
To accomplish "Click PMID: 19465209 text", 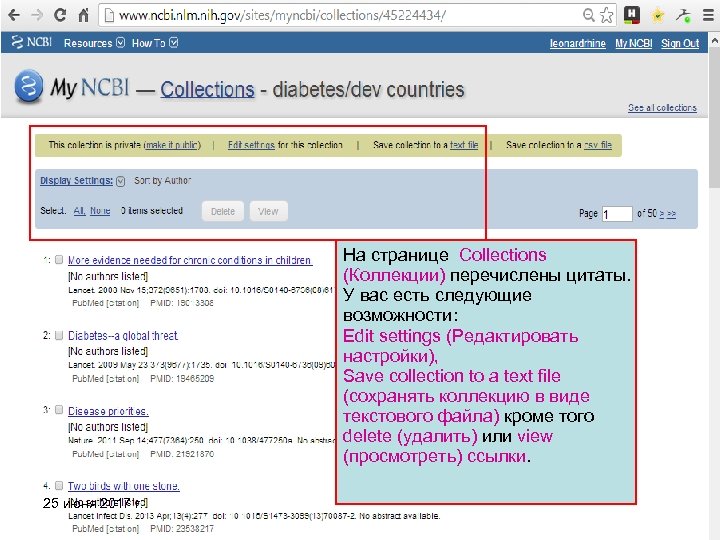I will click(x=182, y=379).
